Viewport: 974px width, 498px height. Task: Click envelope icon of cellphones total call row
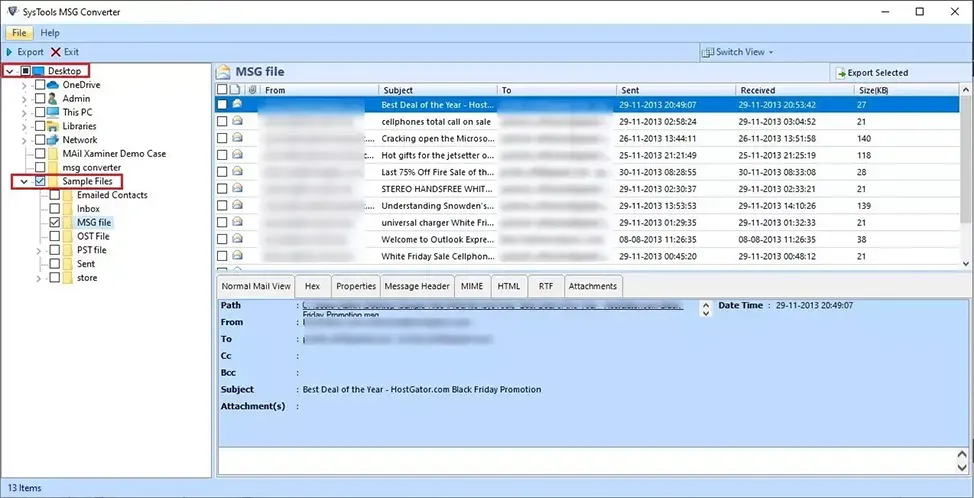(237, 121)
